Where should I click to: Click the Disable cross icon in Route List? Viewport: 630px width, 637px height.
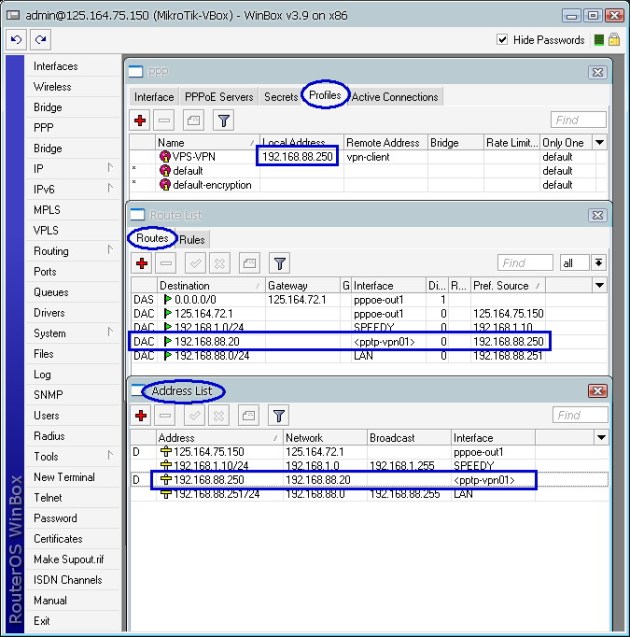(x=219, y=263)
